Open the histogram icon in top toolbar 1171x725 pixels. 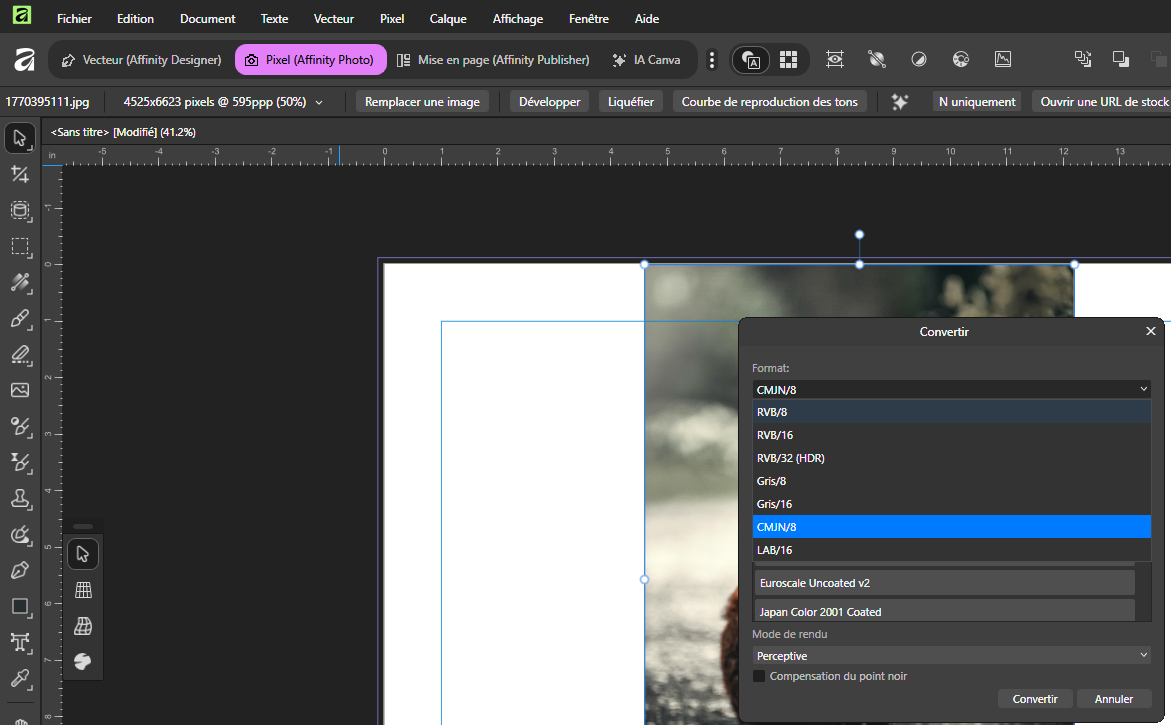pos(1003,60)
